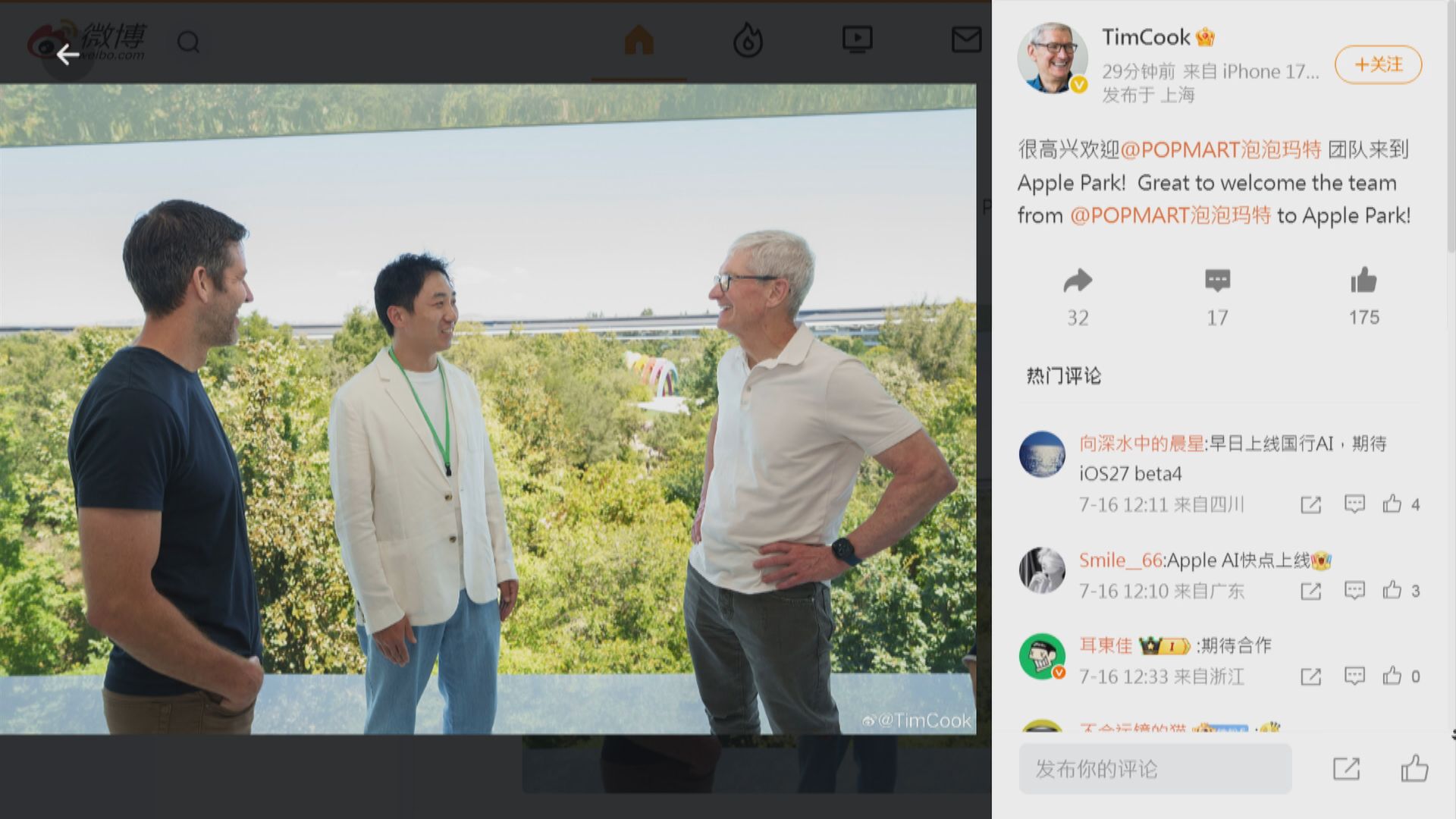Click the enlarged Apple Park photo

(488, 409)
